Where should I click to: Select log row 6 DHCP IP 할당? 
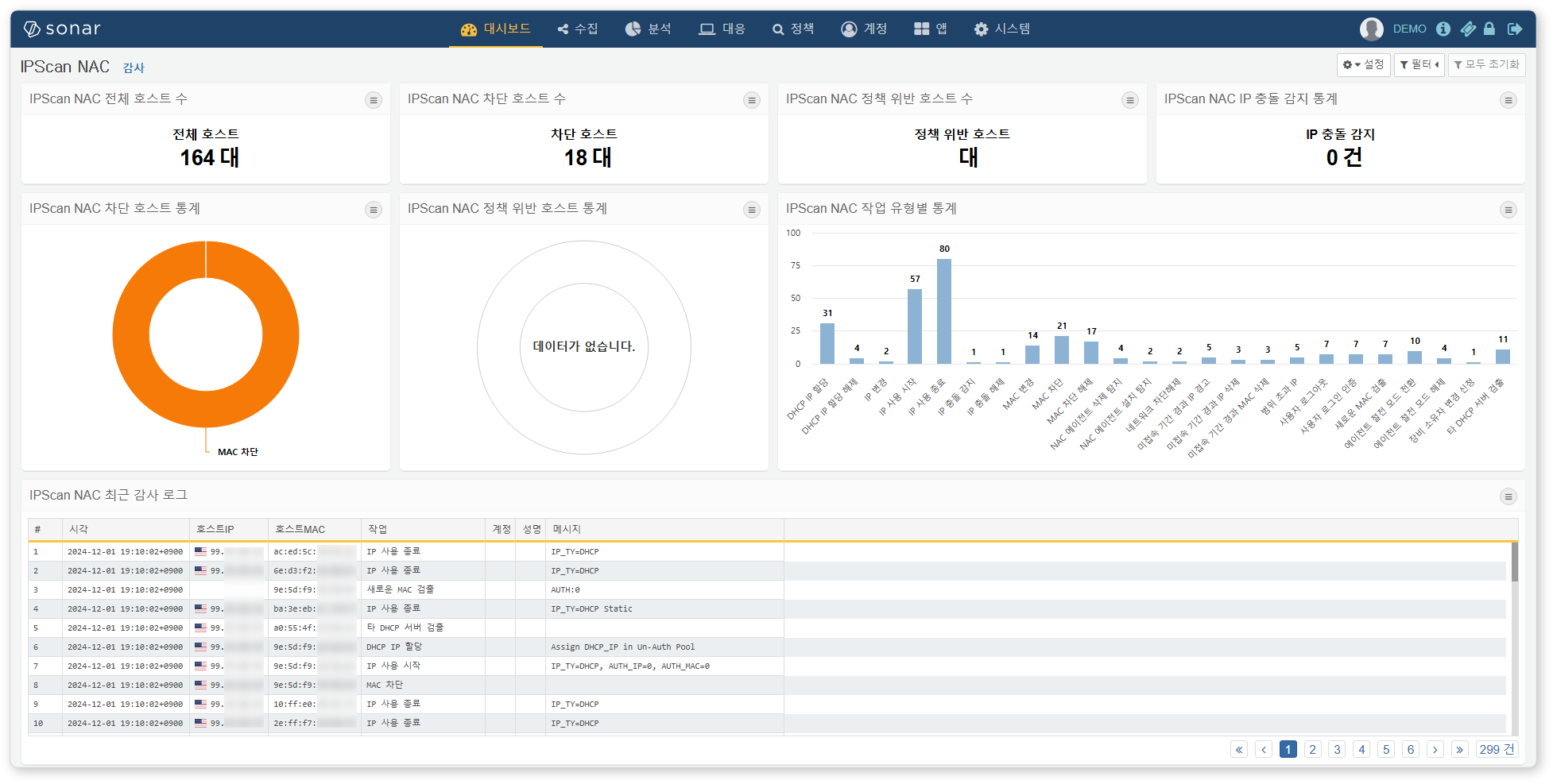767,647
